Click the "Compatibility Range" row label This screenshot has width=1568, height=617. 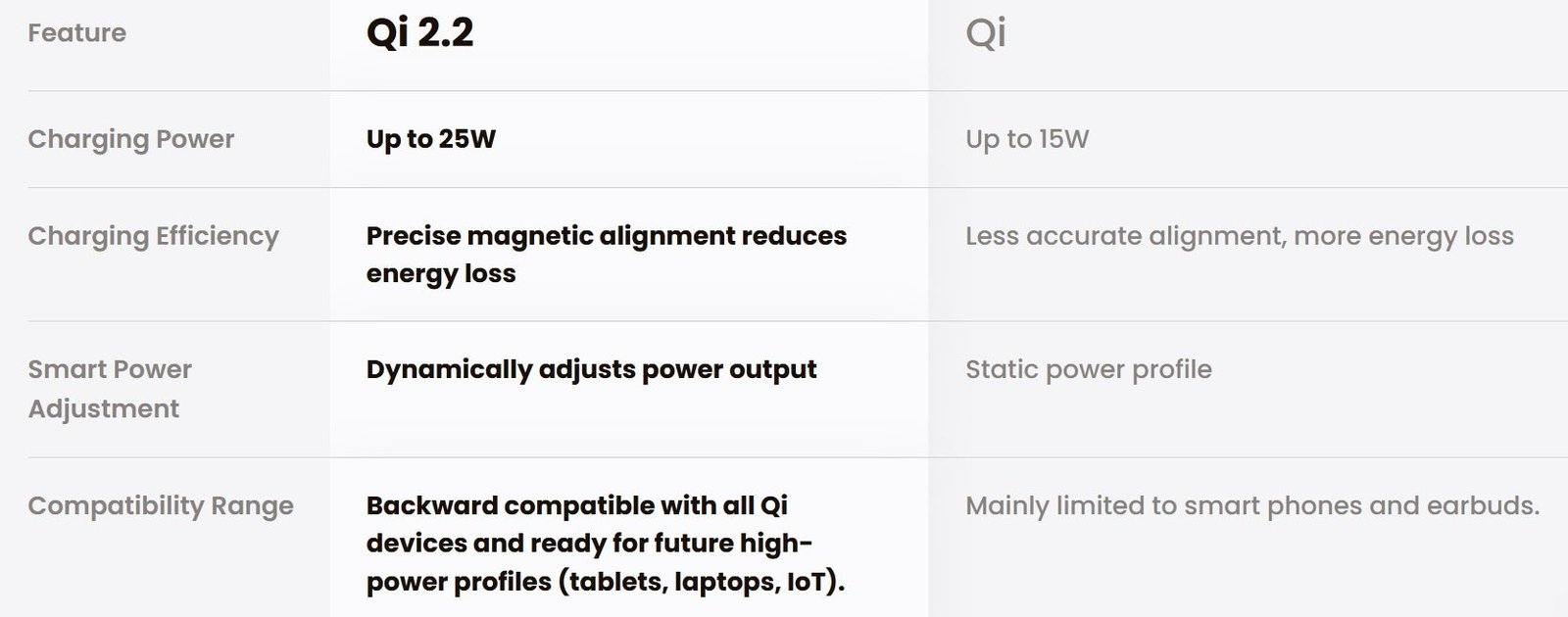[161, 505]
